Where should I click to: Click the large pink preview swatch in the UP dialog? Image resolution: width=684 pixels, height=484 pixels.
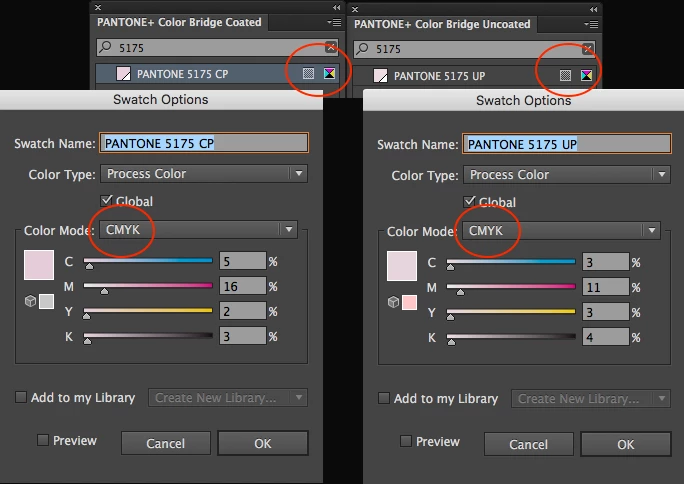(402, 266)
